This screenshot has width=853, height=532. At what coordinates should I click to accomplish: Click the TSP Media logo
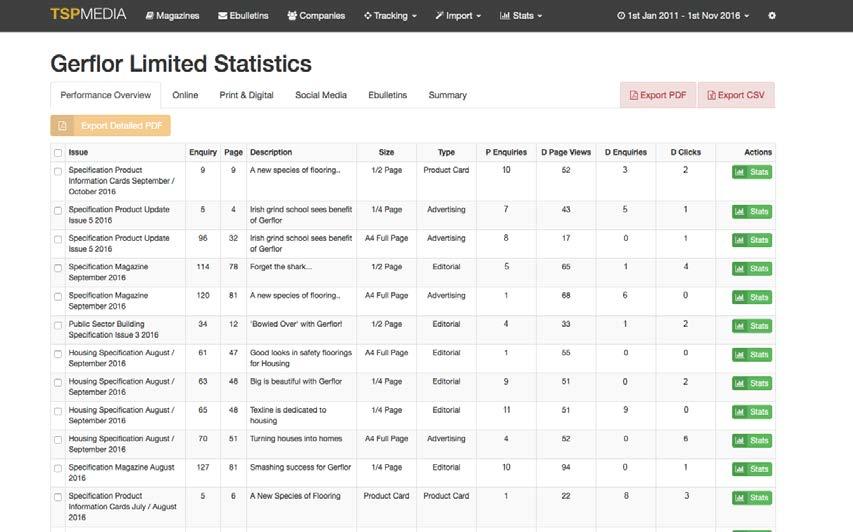click(88, 15)
